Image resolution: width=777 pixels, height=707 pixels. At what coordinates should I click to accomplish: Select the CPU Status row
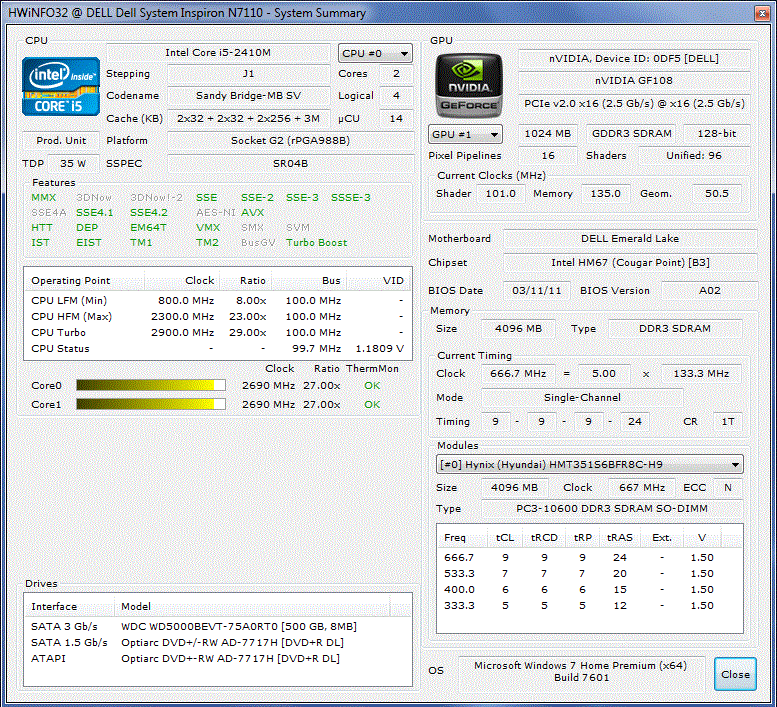click(218, 349)
